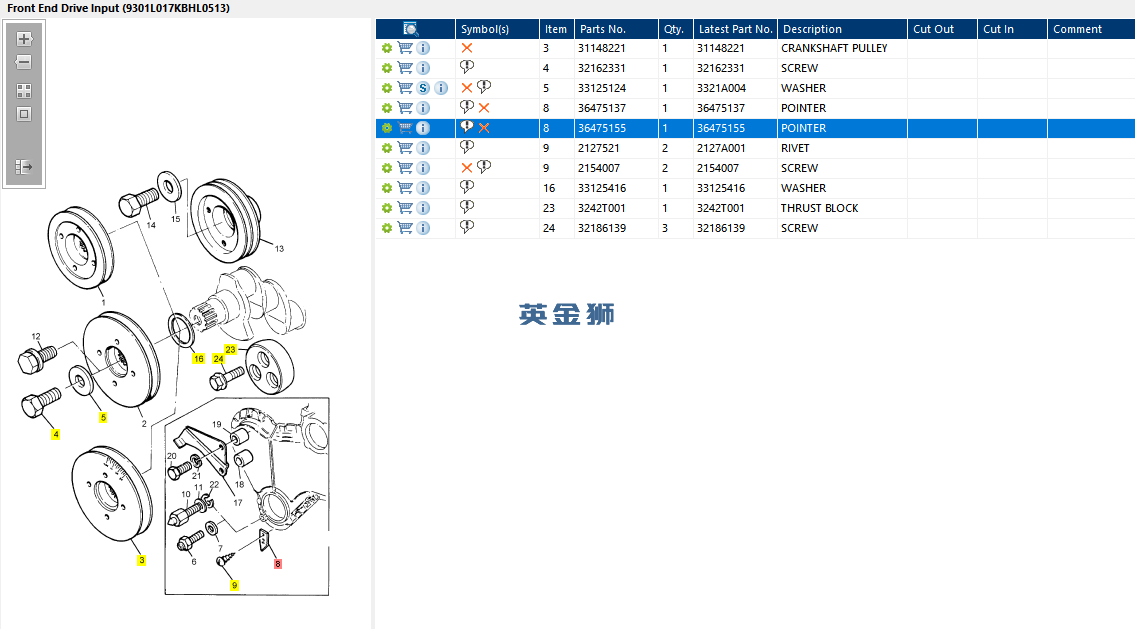Click the side panel arrow icon
Viewport: 1135px width, 629px height.
click(x=24, y=167)
